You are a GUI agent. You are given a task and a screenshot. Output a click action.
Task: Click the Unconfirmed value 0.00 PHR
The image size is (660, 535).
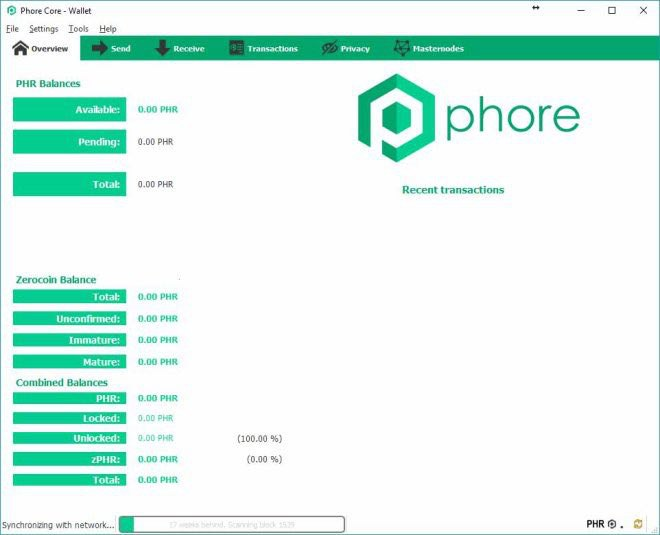(x=158, y=319)
